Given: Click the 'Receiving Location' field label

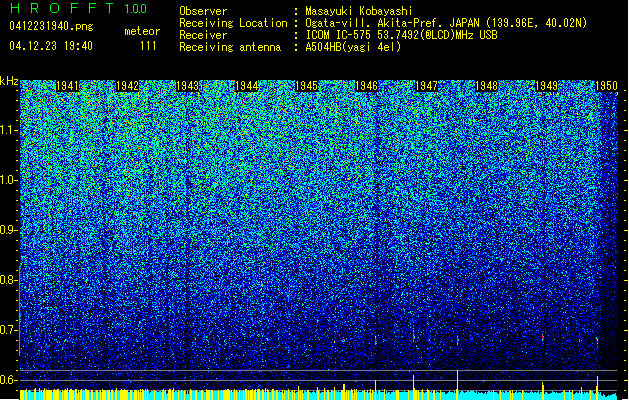Looking at the screenshot, I should coord(233,23).
